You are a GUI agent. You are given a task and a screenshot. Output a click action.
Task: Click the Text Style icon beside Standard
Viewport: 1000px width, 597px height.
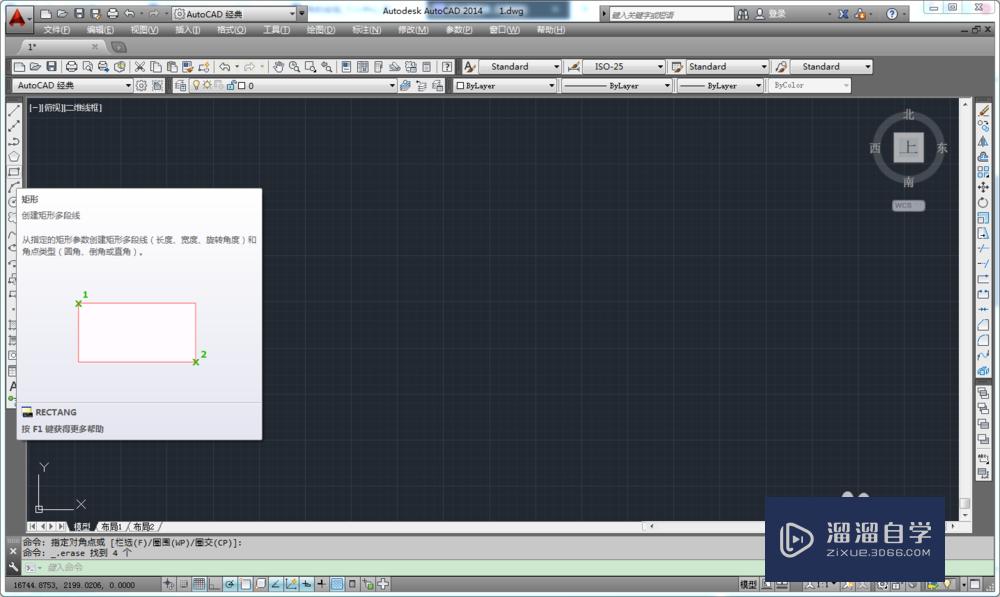click(469, 66)
